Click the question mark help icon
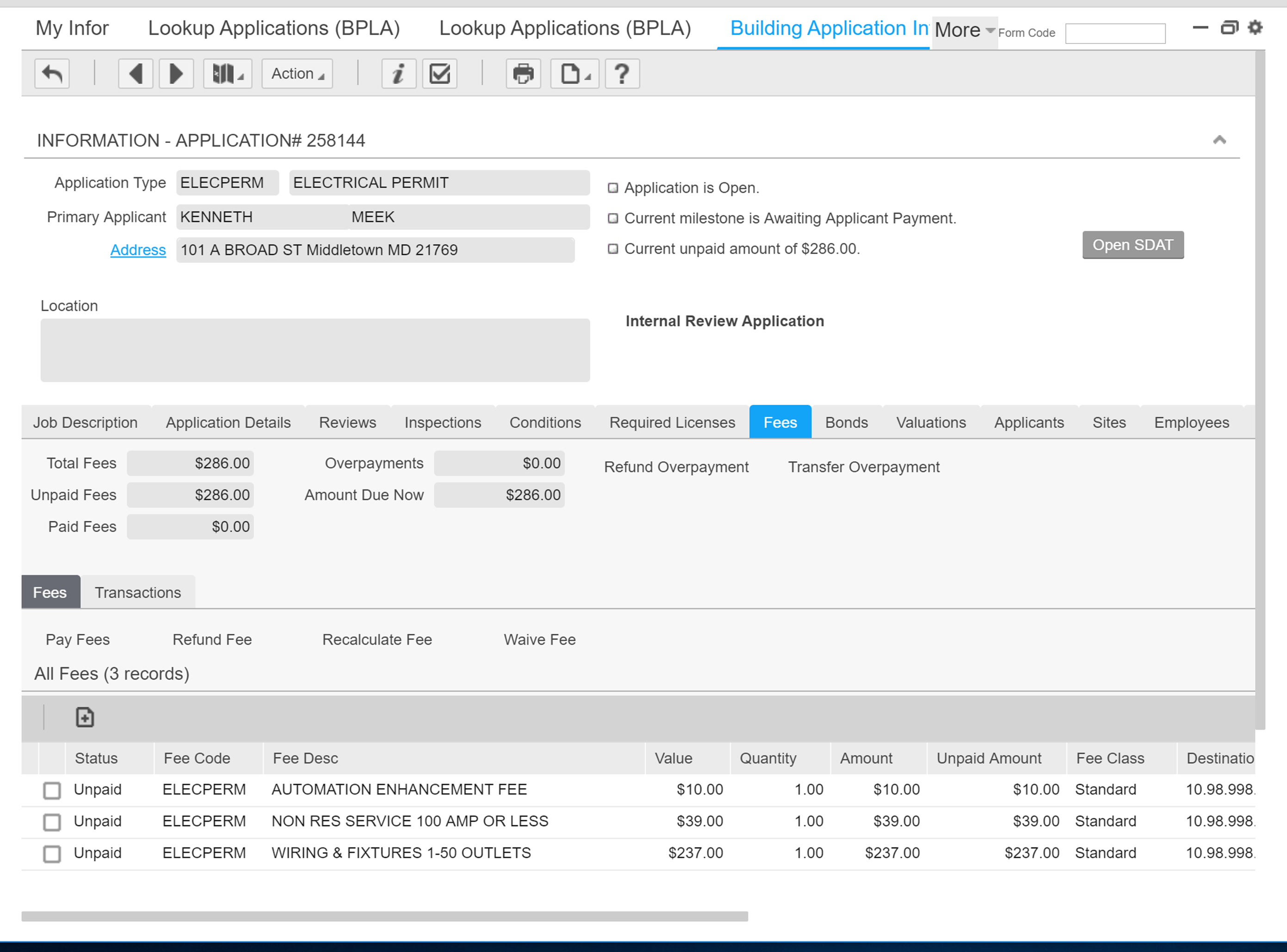The width and height of the screenshot is (1287, 952). click(x=621, y=74)
